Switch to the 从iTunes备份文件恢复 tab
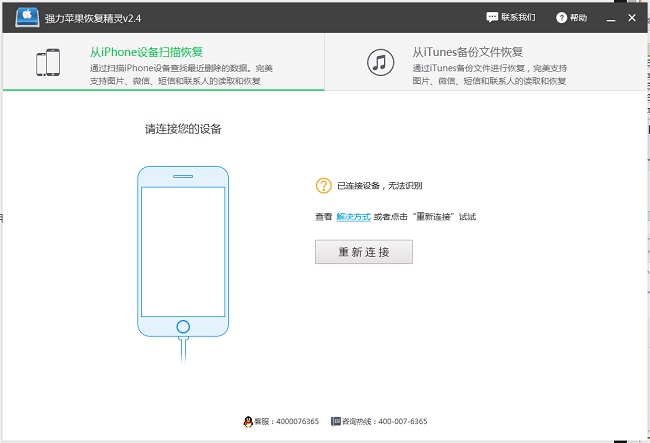Viewport: 650px width, 443px height. (468, 52)
